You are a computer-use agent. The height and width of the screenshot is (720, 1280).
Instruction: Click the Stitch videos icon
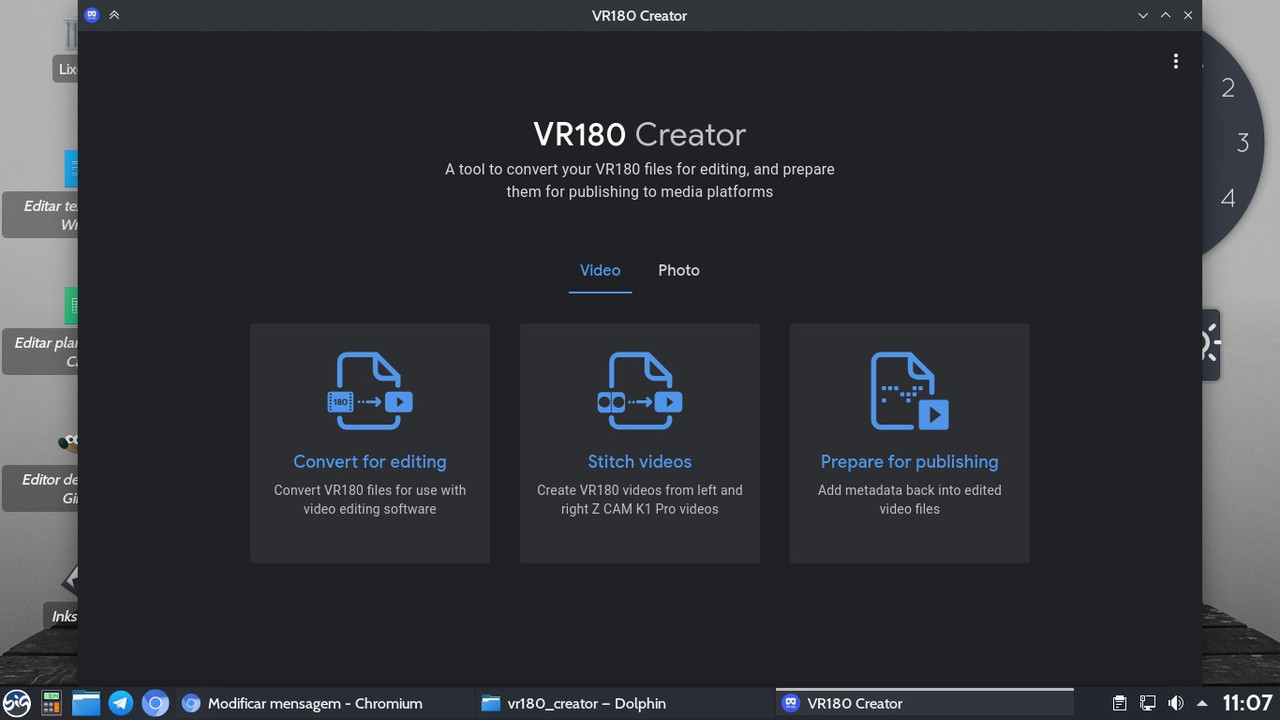[640, 391]
